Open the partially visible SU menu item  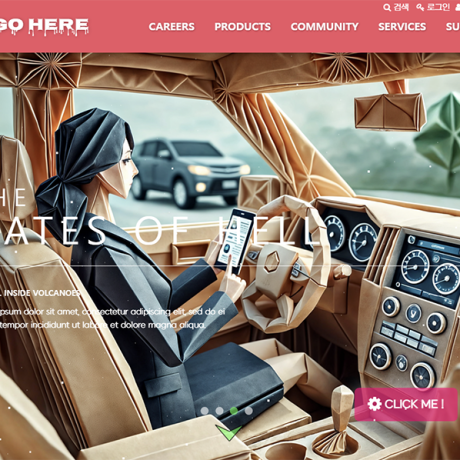(x=453, y=27)
